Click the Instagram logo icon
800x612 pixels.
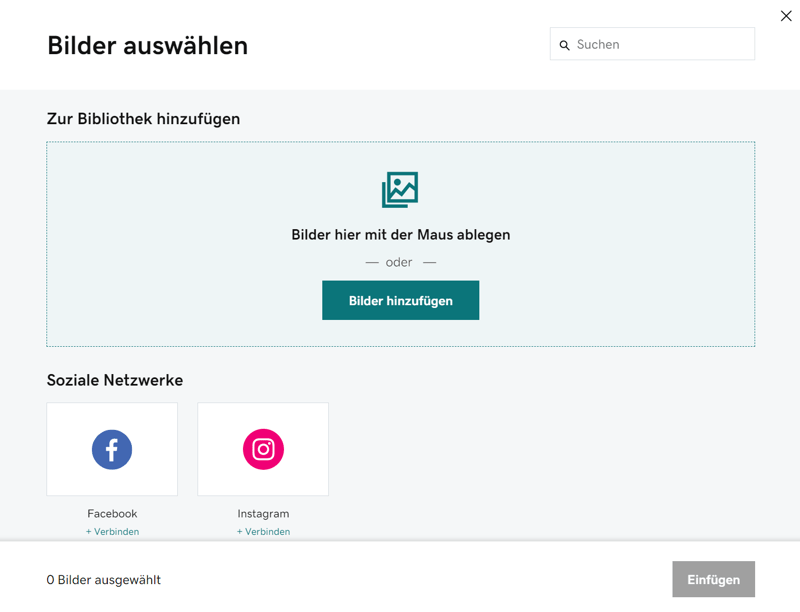pyautogui.click(x=263, y=449)
